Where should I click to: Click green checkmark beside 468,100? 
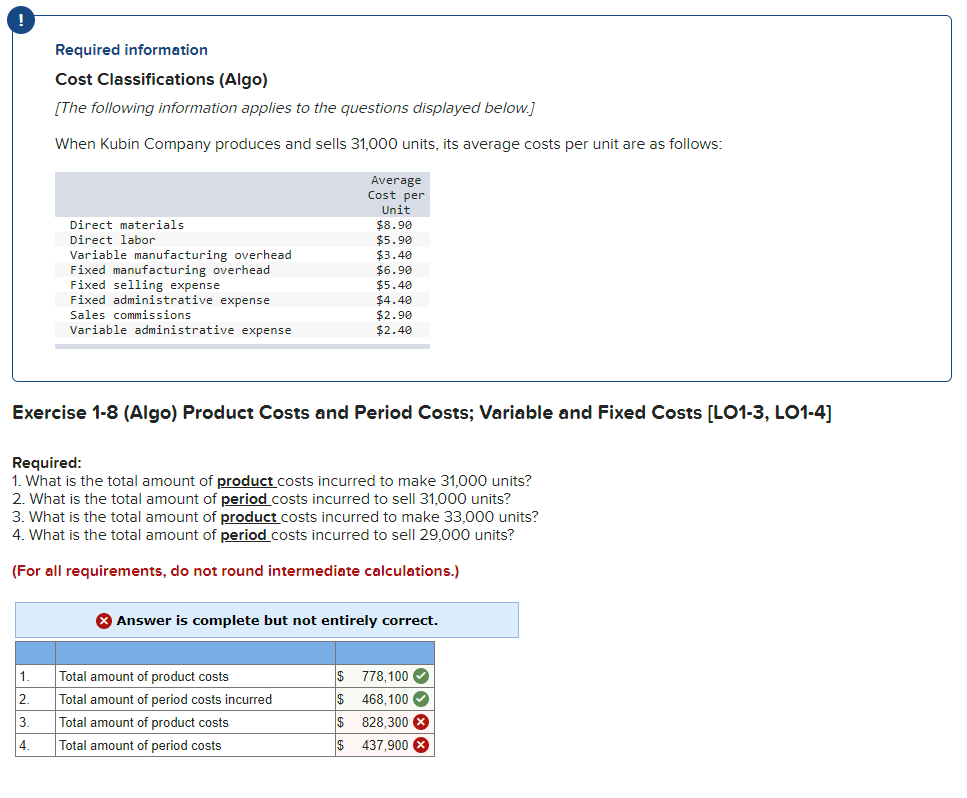point(421,699)
